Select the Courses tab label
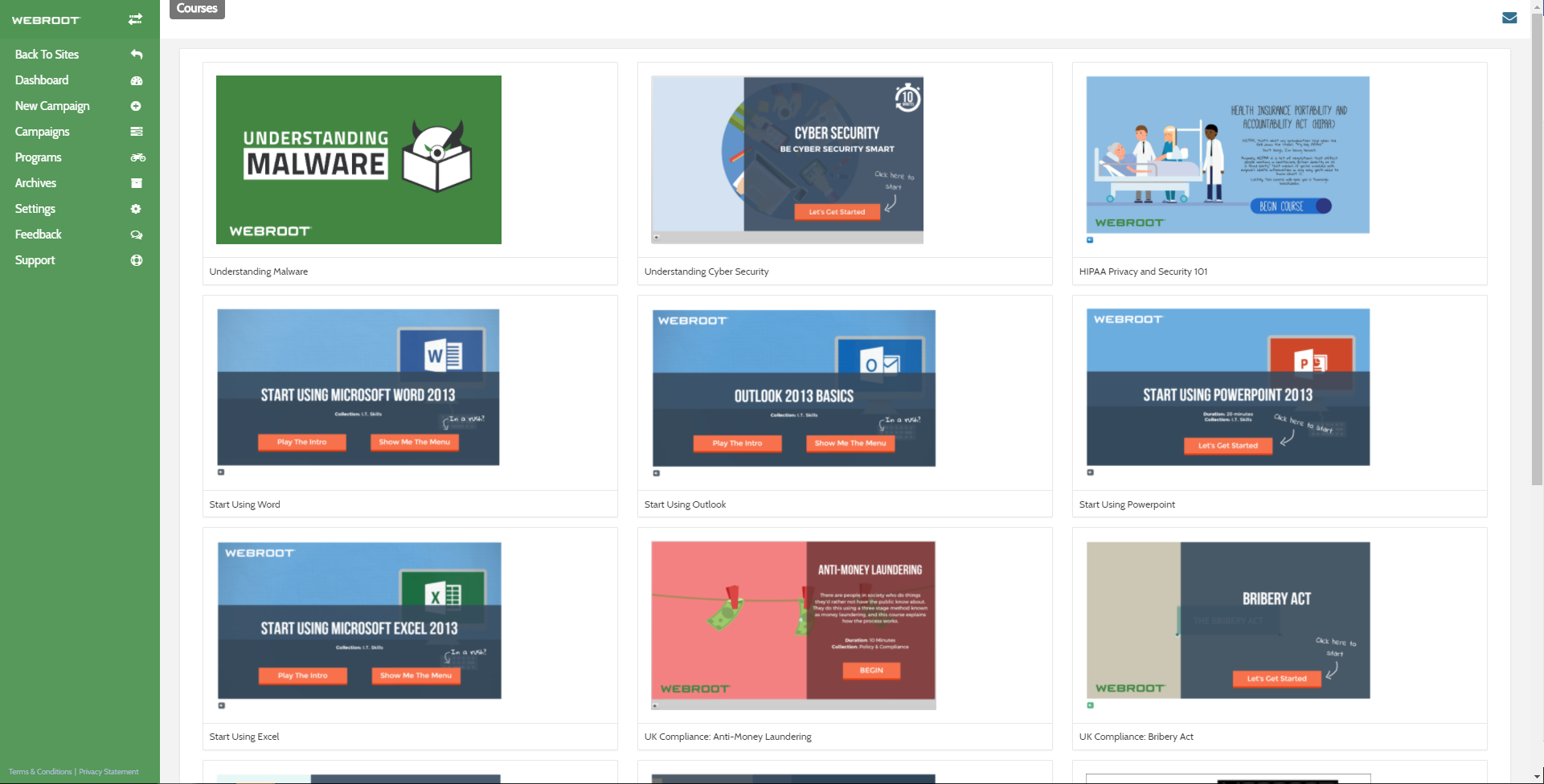This screenshot has height=784, width=1544. (197, 9)
